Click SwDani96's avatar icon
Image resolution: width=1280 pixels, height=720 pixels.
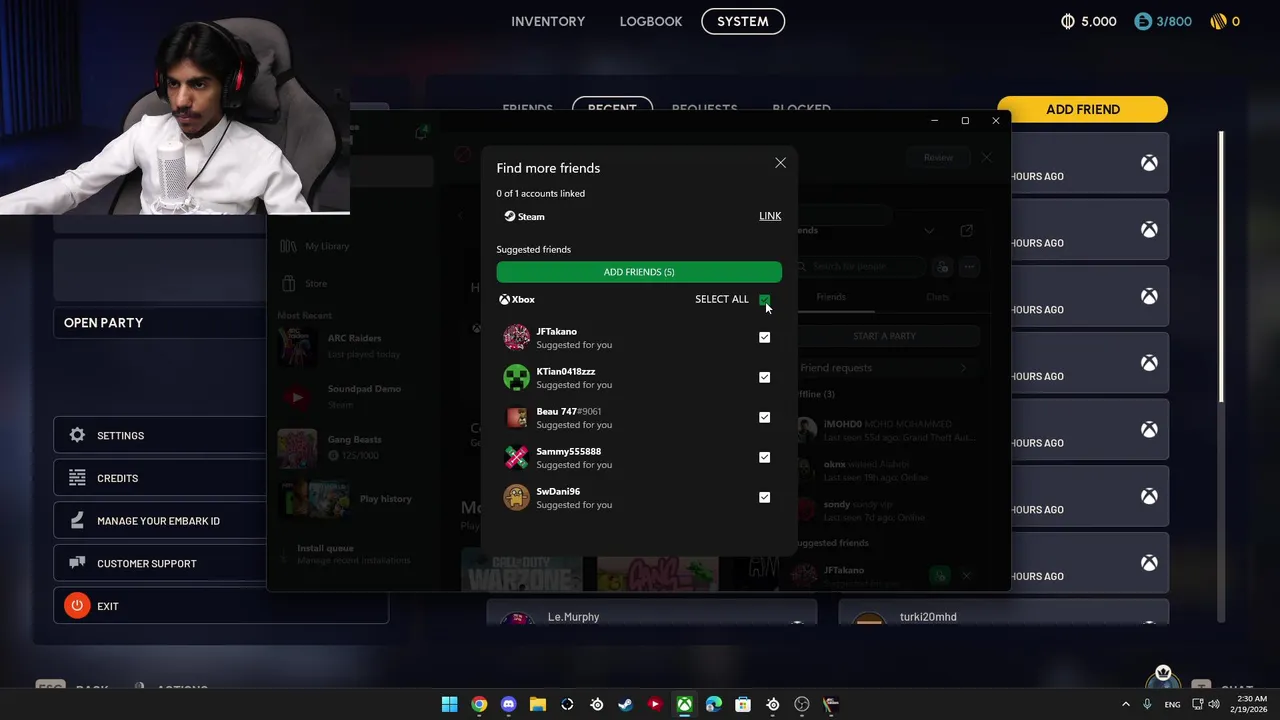516,498
